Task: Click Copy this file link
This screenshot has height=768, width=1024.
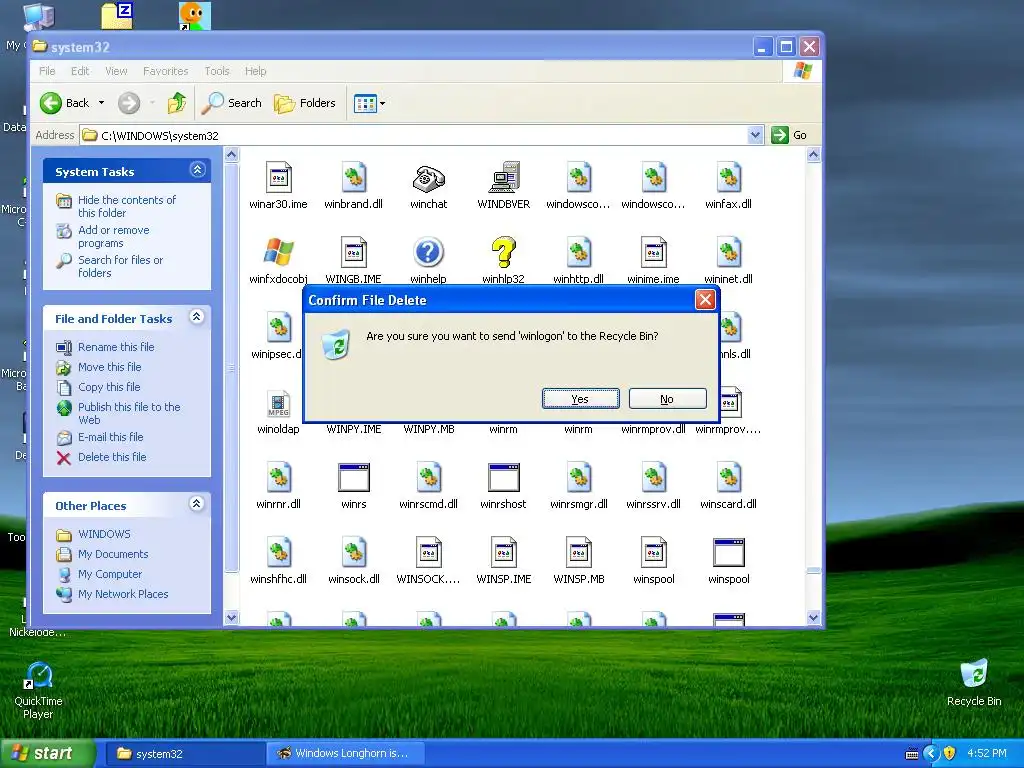Action: pyautogui.click(x=109, y=387)
